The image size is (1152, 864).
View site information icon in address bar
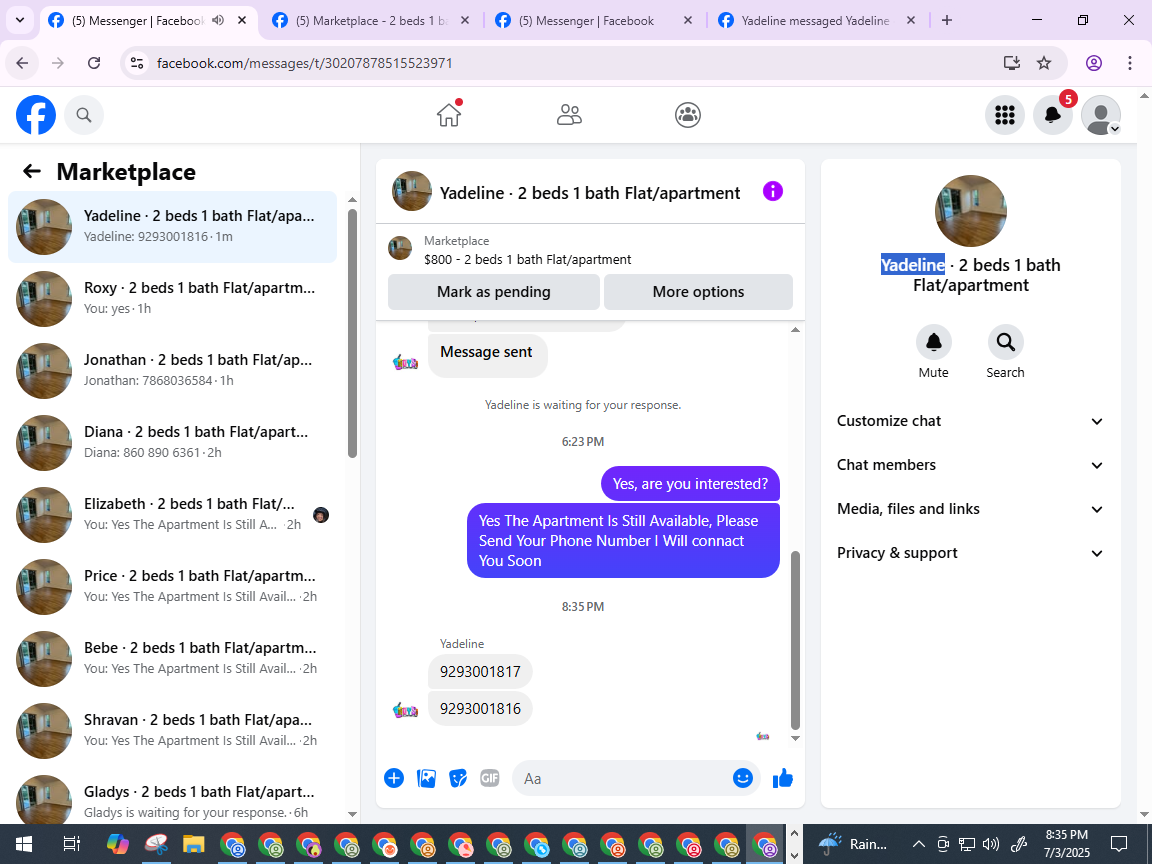137,63
